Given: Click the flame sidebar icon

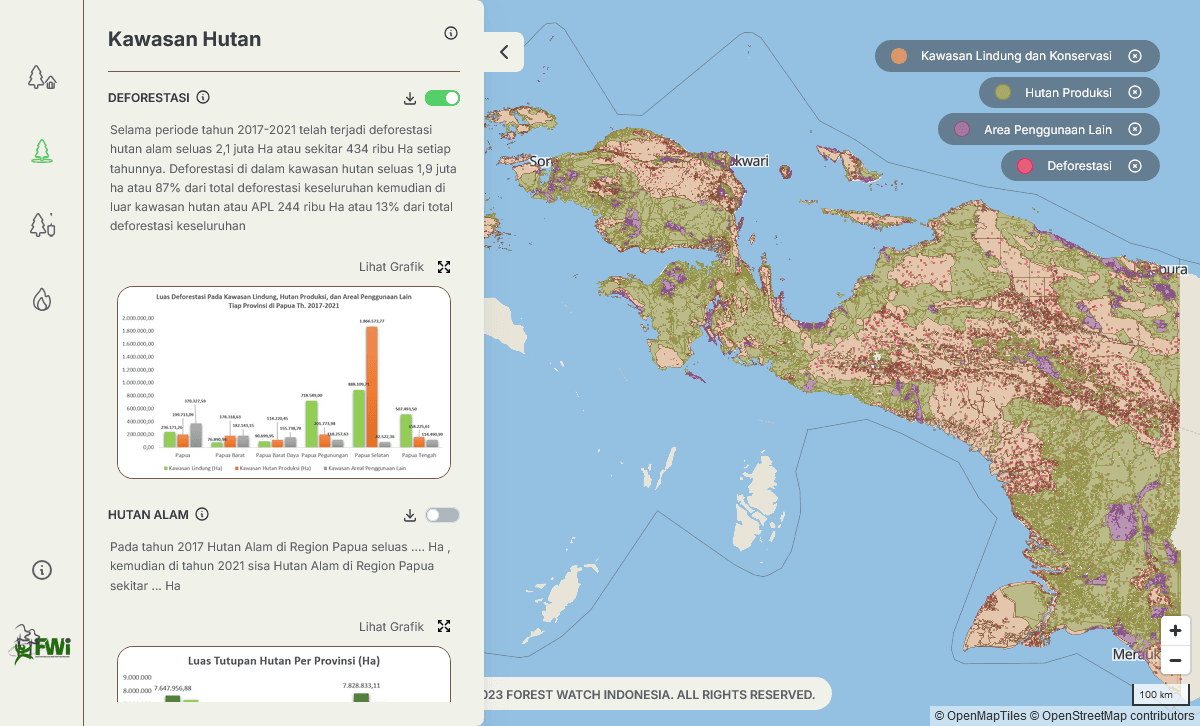Looking at the screenshot, I should (x=41, y=299).
